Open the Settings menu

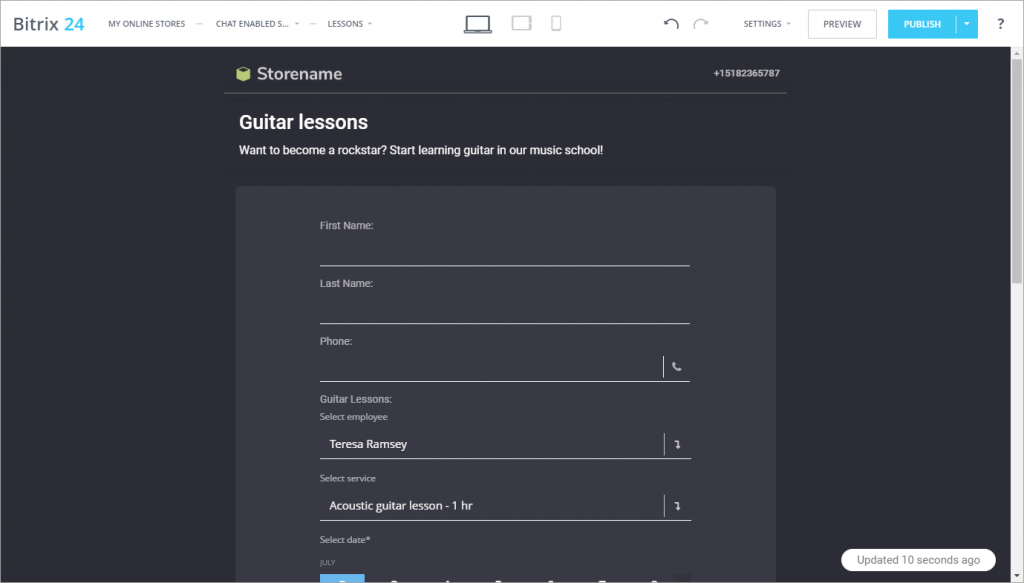point(767,24)
